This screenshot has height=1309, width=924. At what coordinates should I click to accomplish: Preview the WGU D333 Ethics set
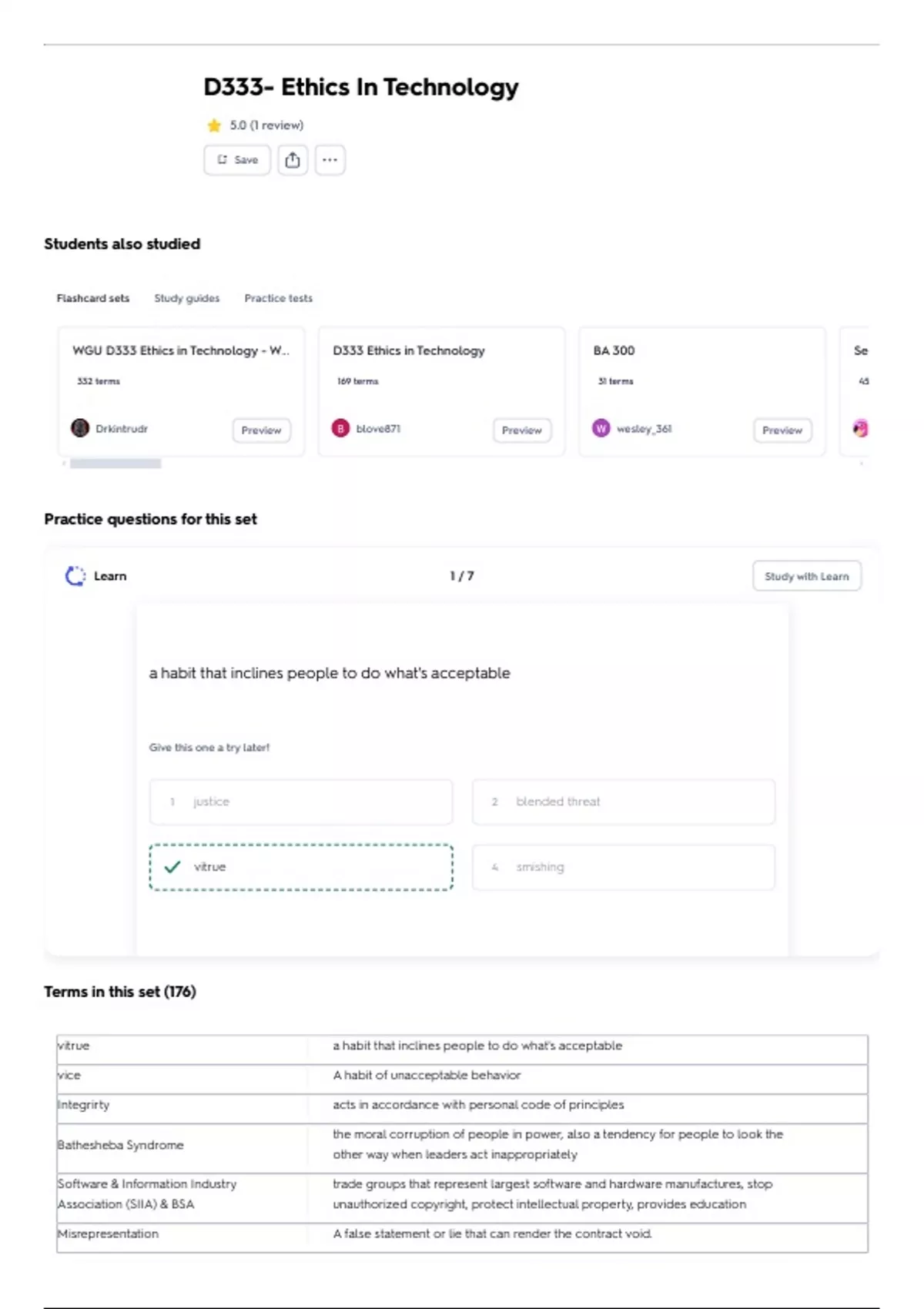(261, 430)
